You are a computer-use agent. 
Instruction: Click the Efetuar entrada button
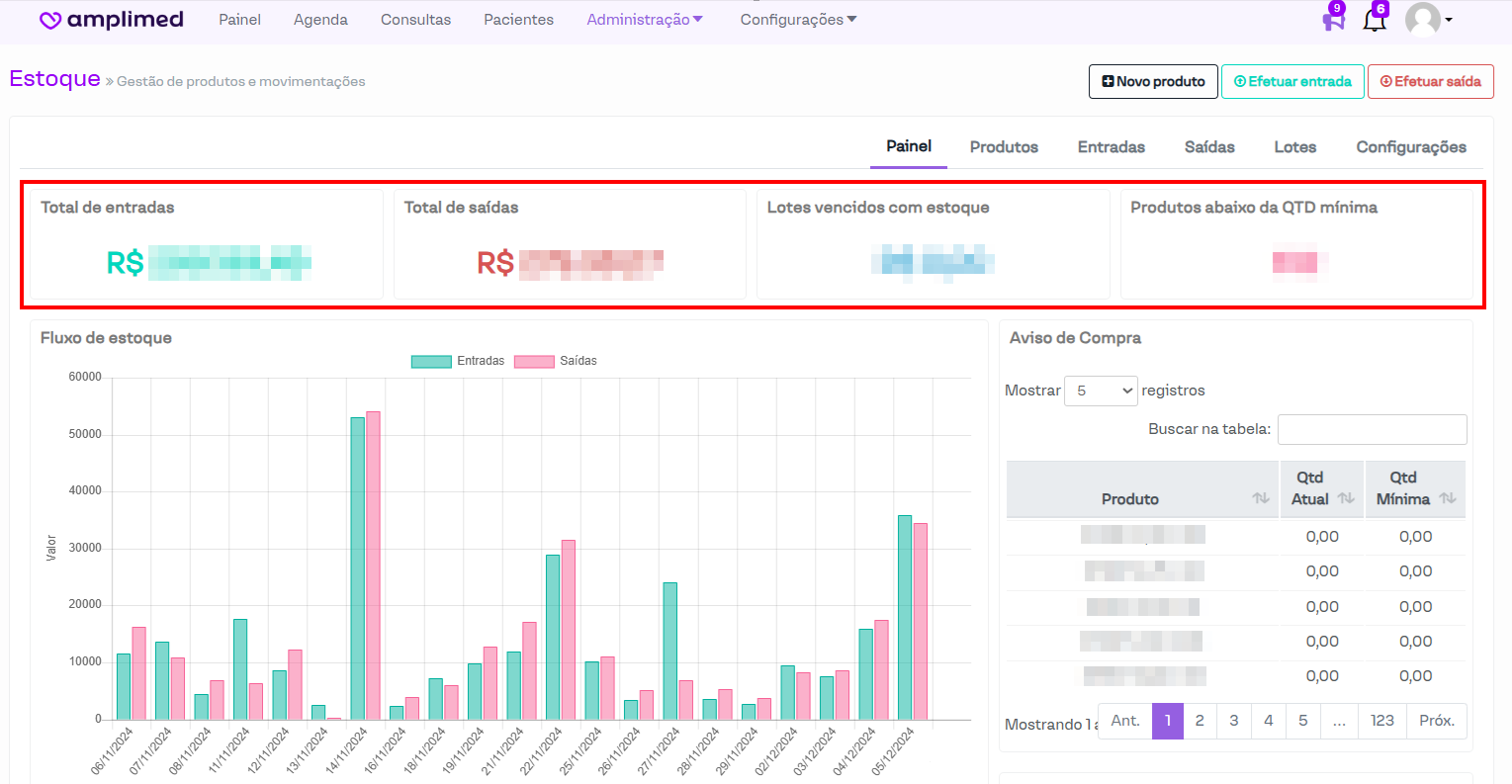click(x=1292, y=82)
